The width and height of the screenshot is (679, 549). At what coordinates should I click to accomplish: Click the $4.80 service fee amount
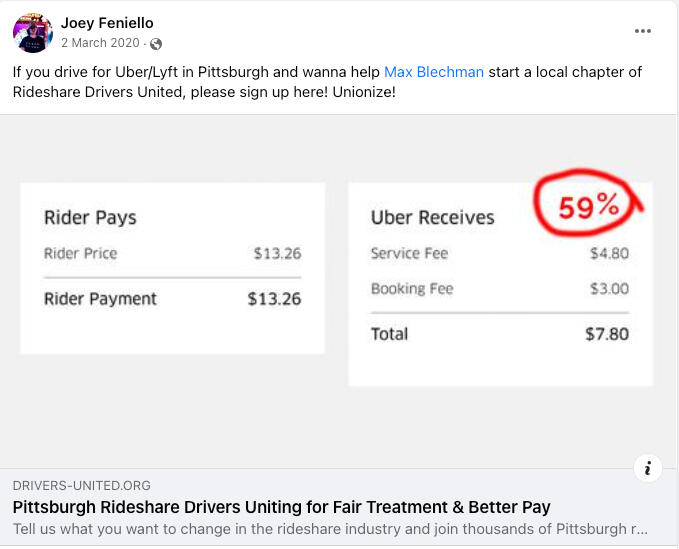pos(609,253)
